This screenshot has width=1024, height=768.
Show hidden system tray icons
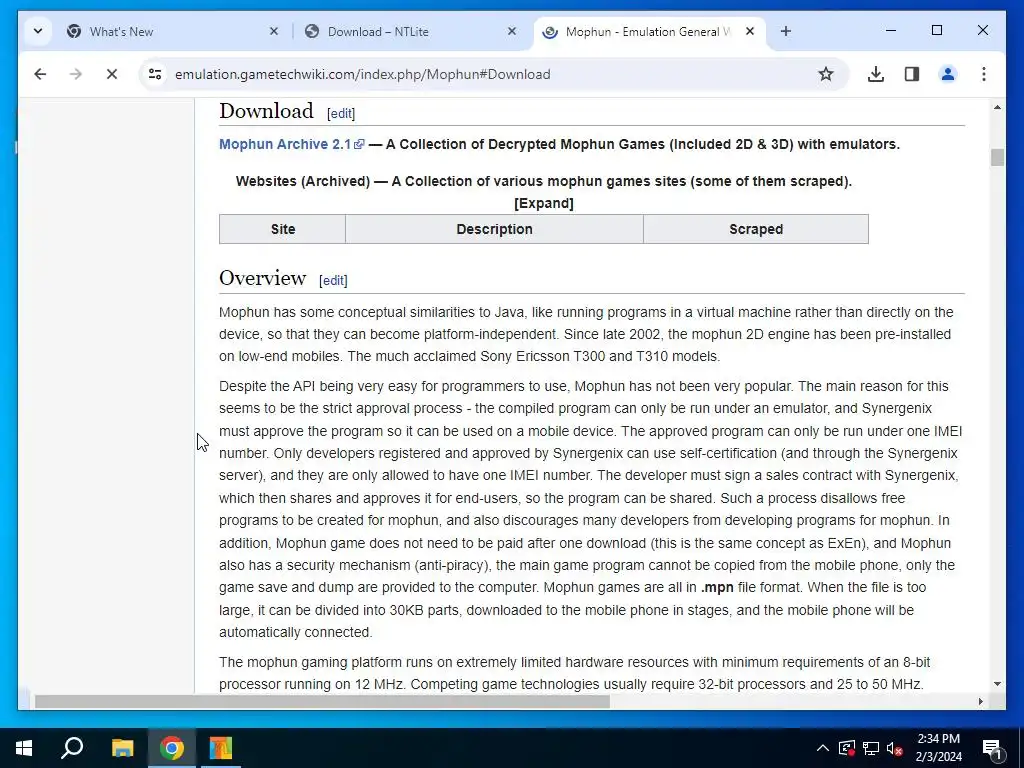click(823, 748)
